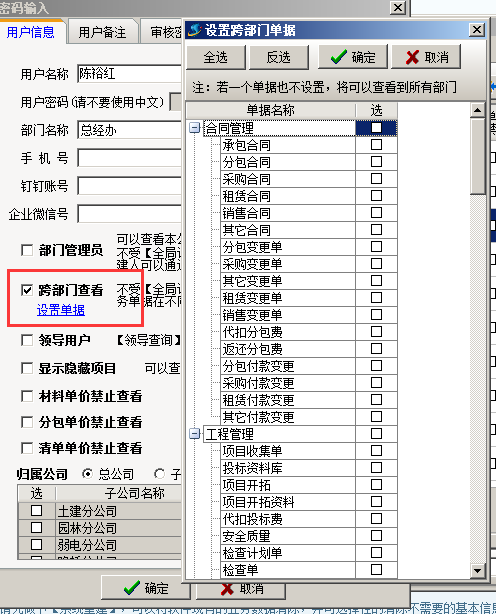This screenshot has width=496, height=614.
Task: Confirm with the green checkmark 确定 in dialog toolbar
Action: [353, 57]
